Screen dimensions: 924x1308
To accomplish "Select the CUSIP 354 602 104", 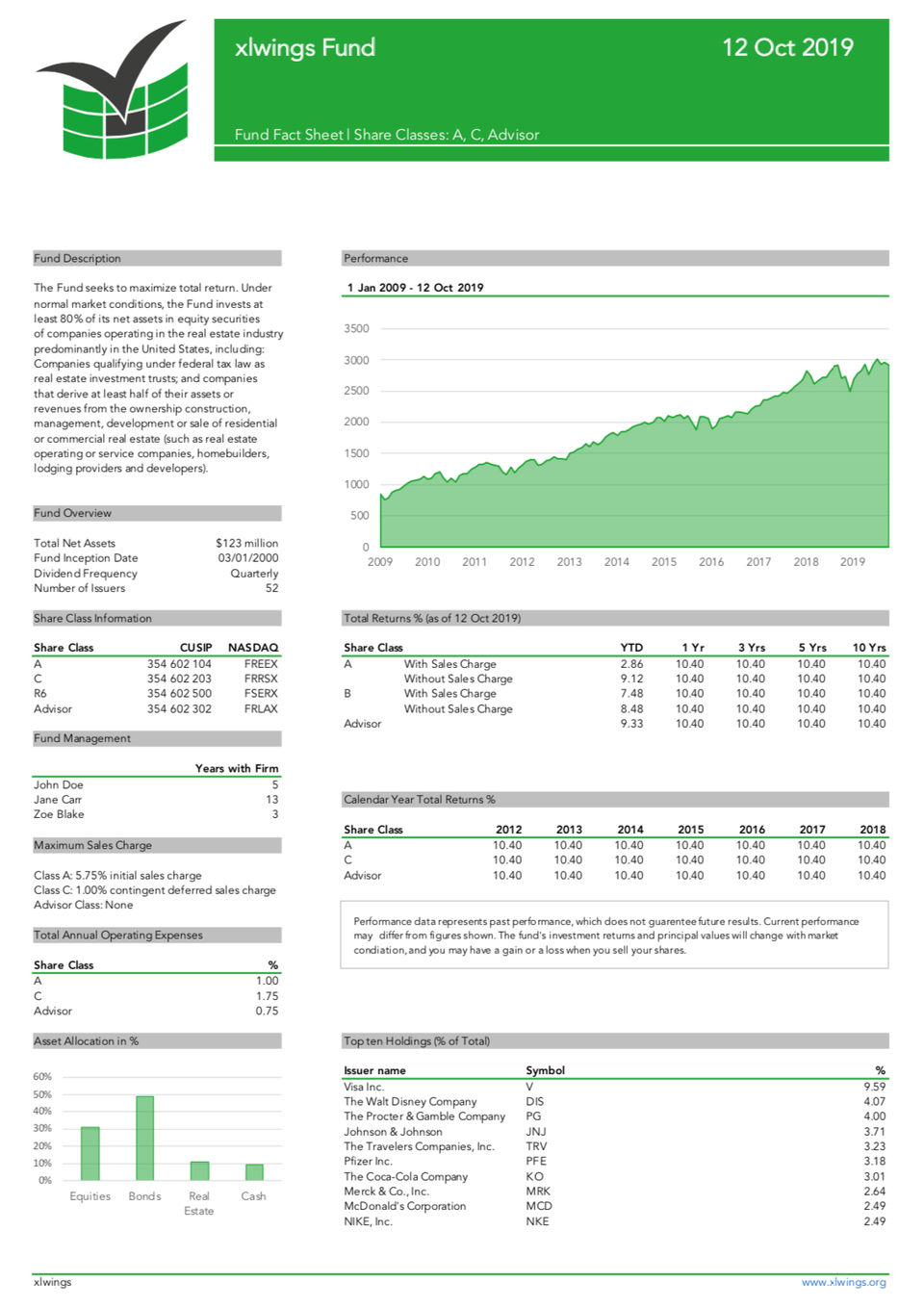I will pyautogui.click(x=179, y=664).
